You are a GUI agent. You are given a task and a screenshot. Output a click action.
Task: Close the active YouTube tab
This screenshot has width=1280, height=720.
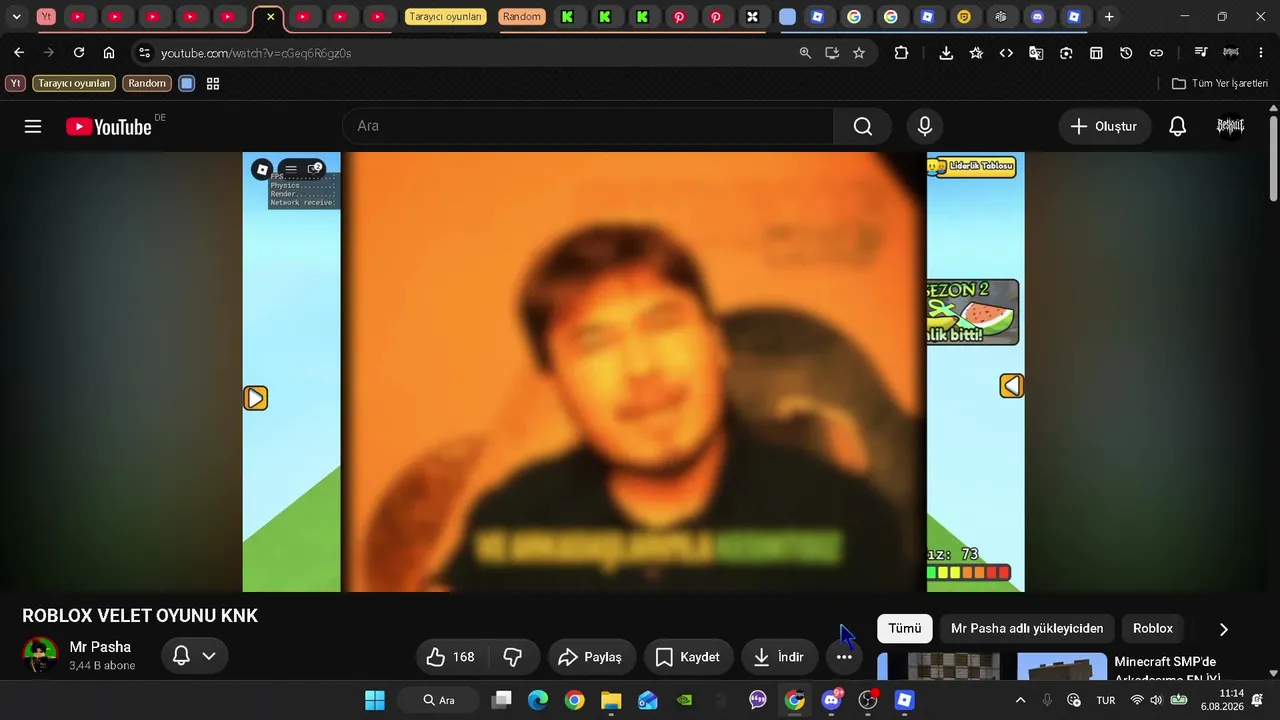tap(270, 17)
